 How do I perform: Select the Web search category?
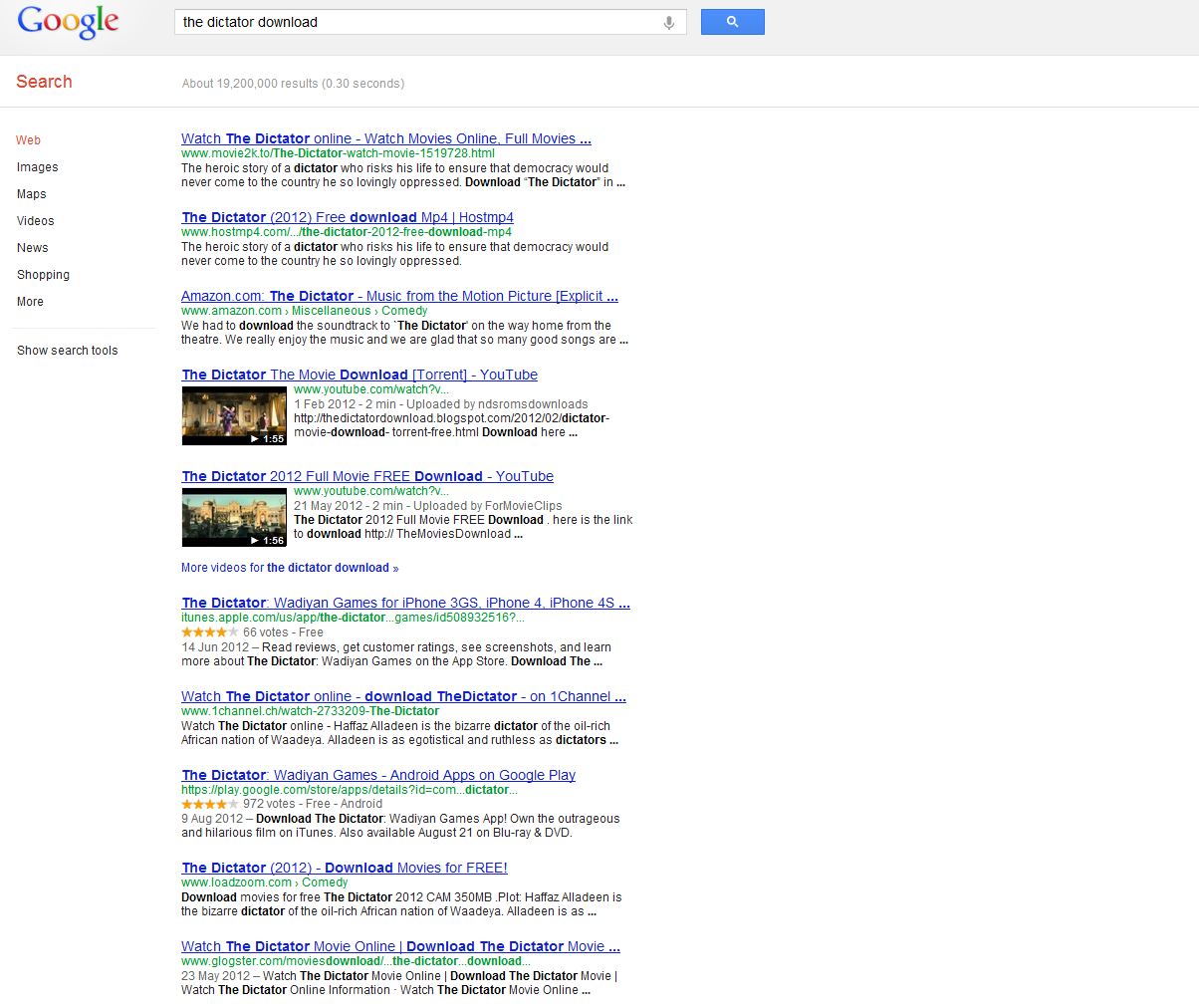click(x=29, y=140)
